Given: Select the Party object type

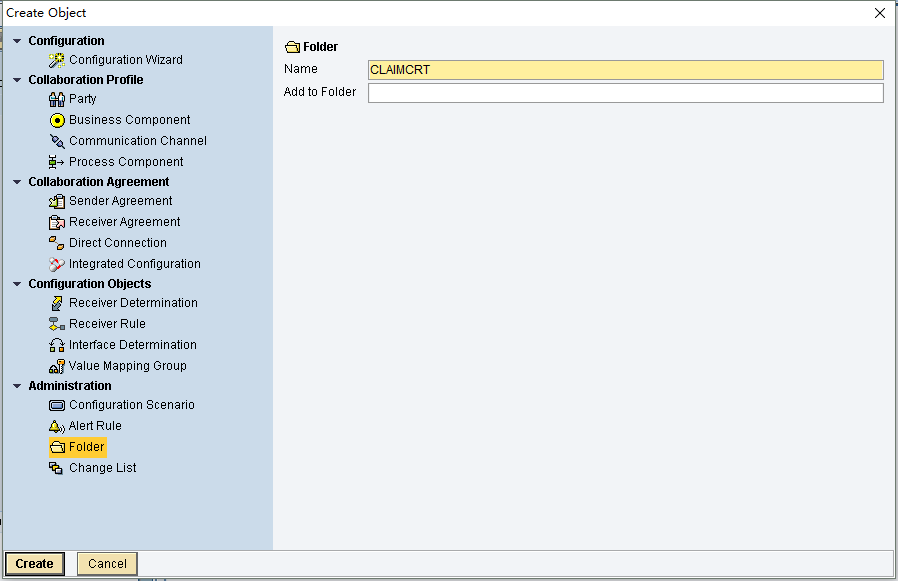Looking at the screenshot, I should pyautogui.click(x=82, y=99).
